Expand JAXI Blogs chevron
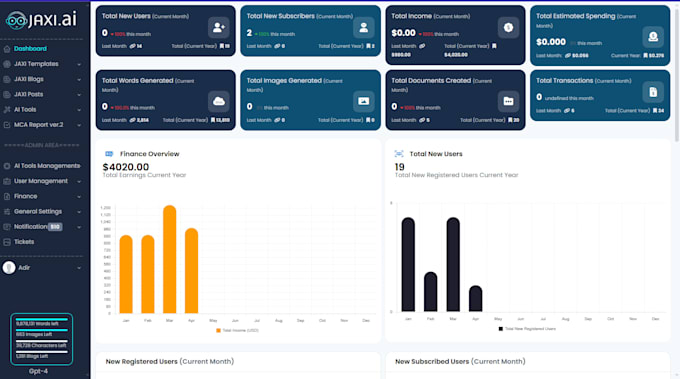This screenshot has width=680, height=379. (x=79, y=79)
